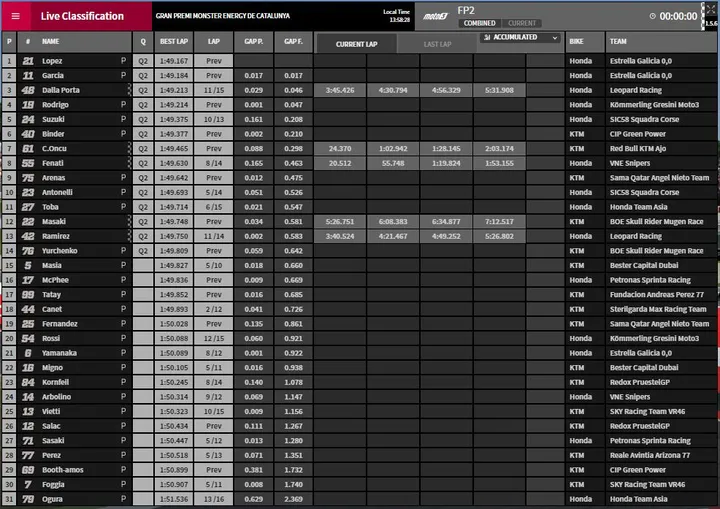Select rider Vietti
Image resolution: width=720 pixels, height=509 pixels.
tap(51, 412)
